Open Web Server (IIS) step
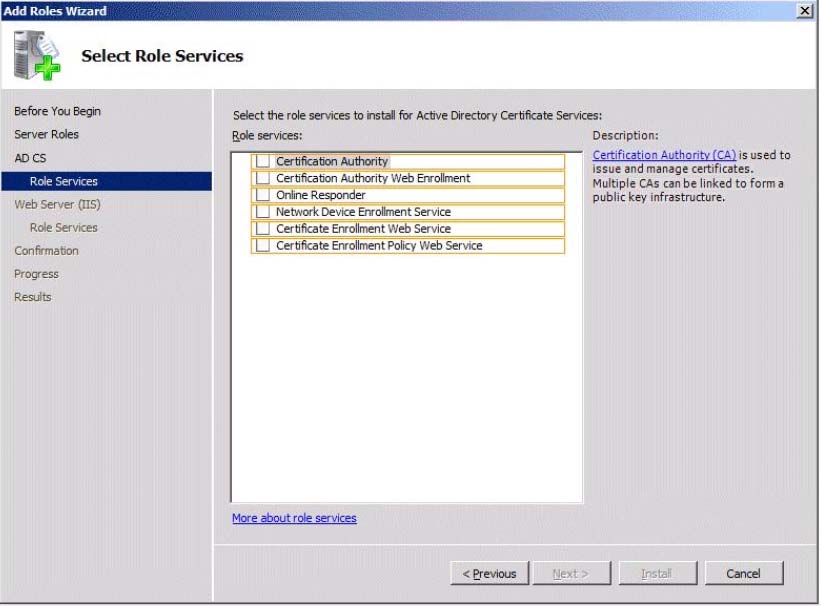The image size is (821, 606). click(x=58, y=204)
